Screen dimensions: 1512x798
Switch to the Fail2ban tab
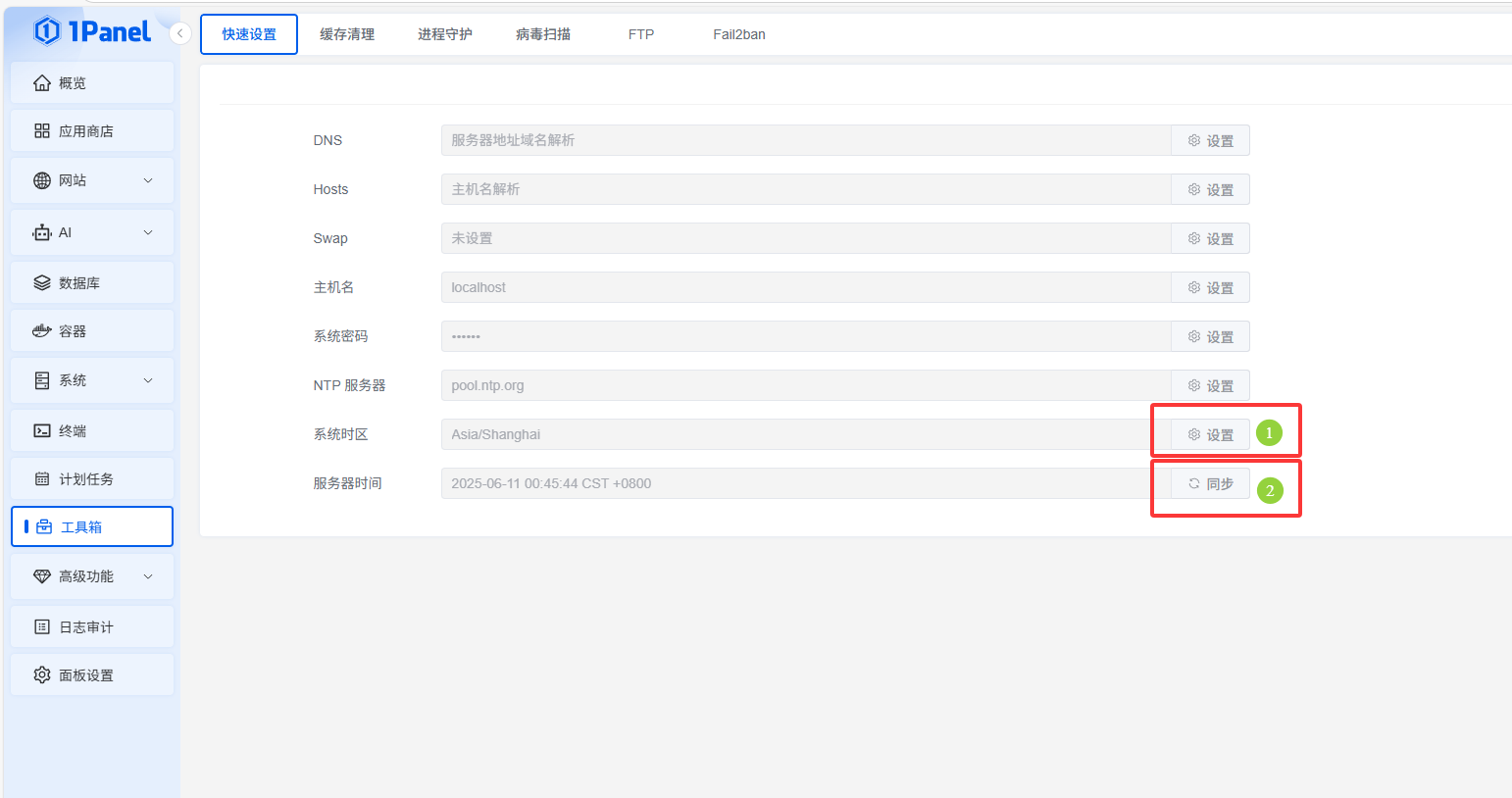(x=738, y=34)
